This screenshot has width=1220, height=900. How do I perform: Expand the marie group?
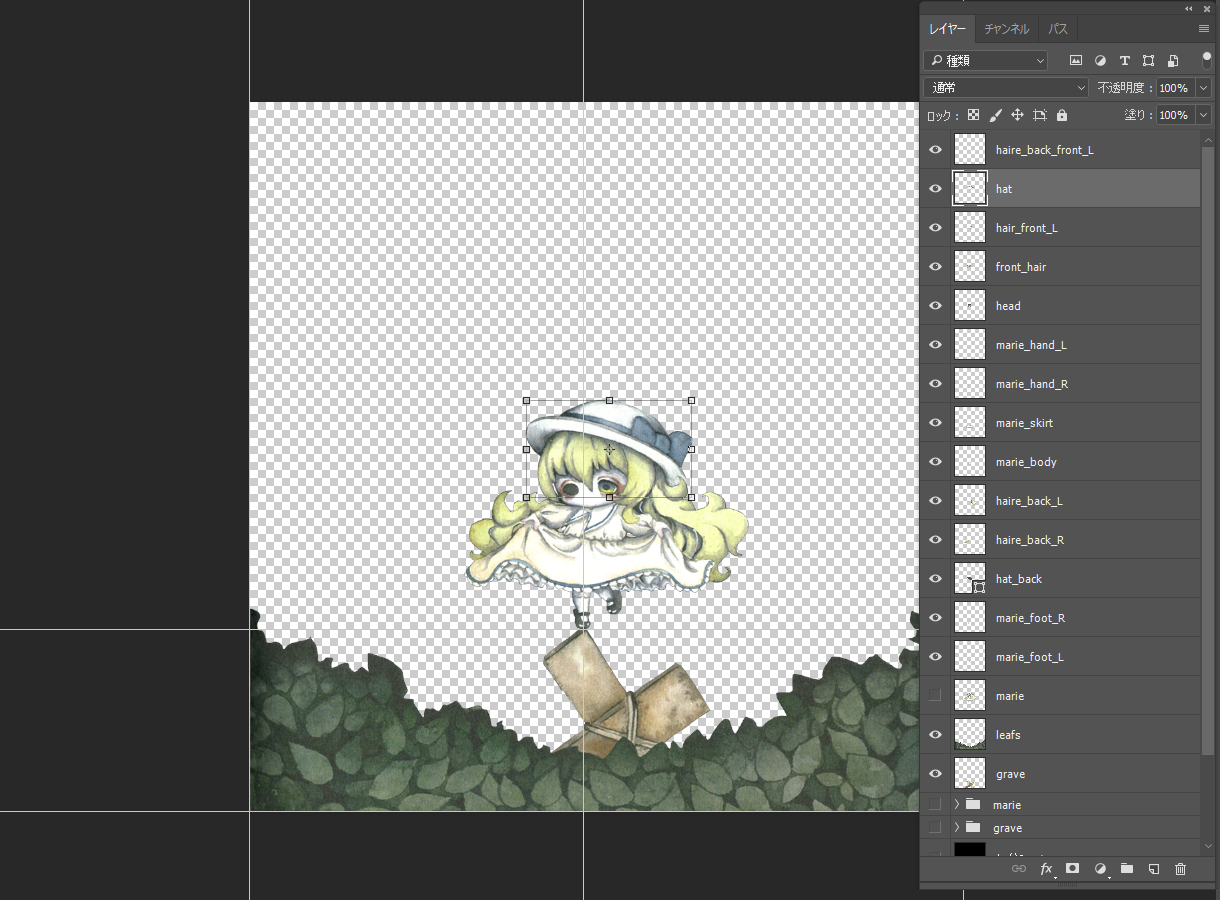point(956,804)
